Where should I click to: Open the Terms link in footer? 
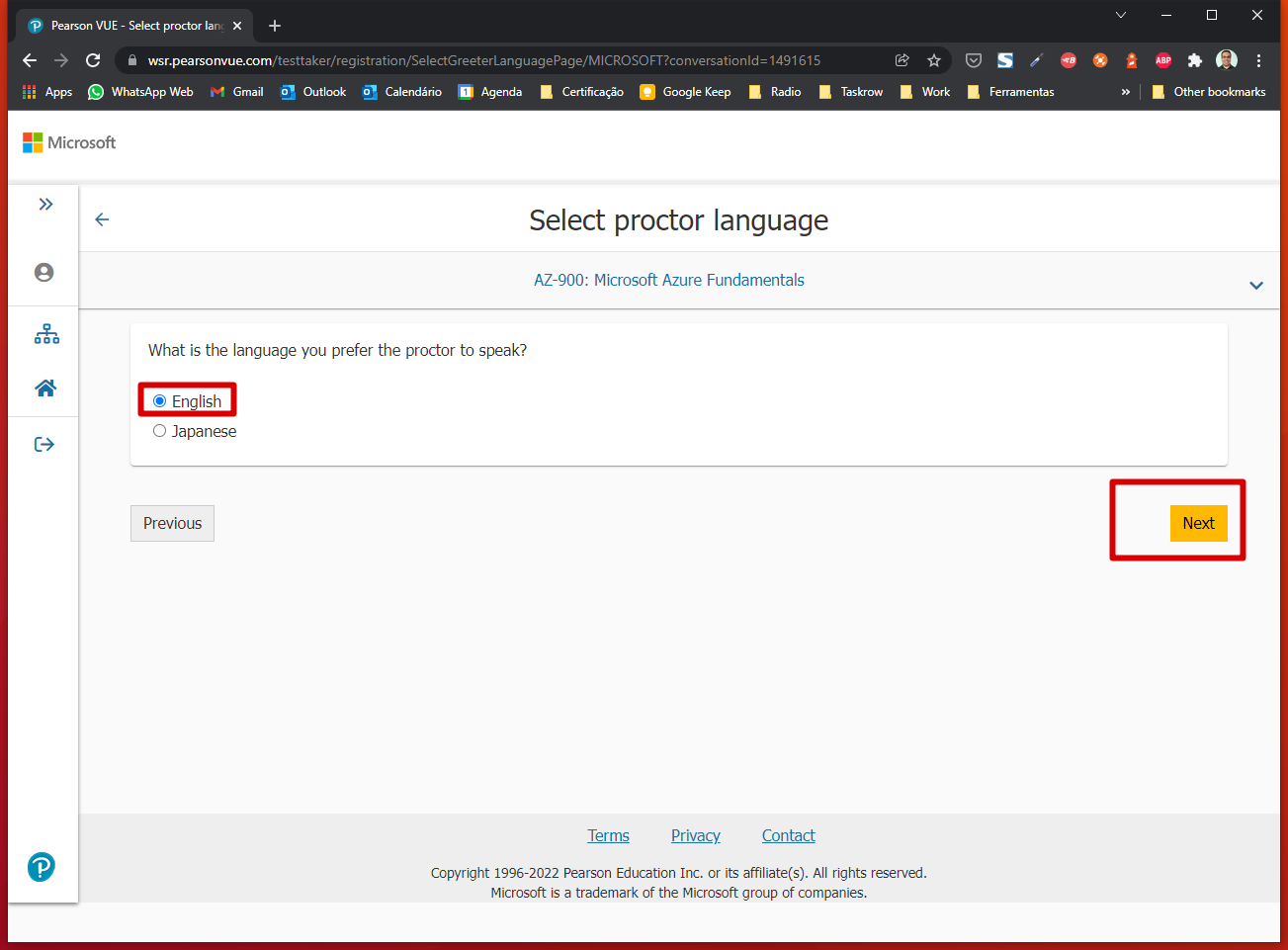click(x=608, y=835)
